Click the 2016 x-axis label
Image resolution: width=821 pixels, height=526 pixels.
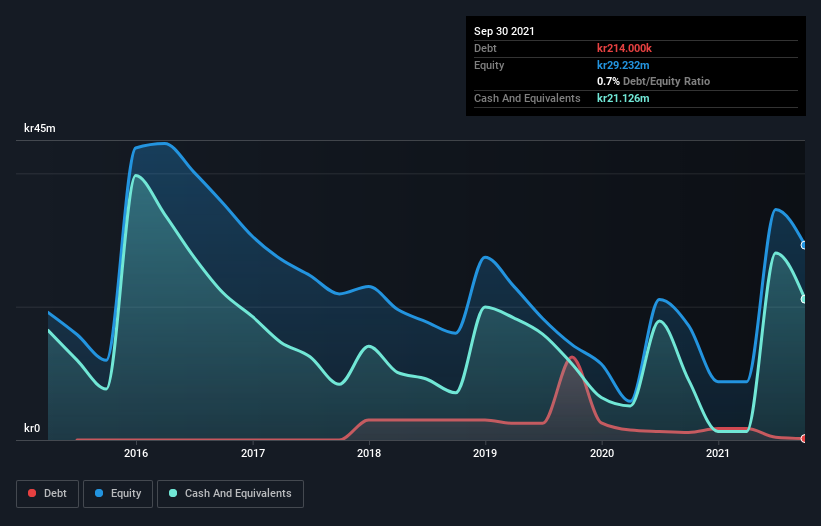[136, 453]
